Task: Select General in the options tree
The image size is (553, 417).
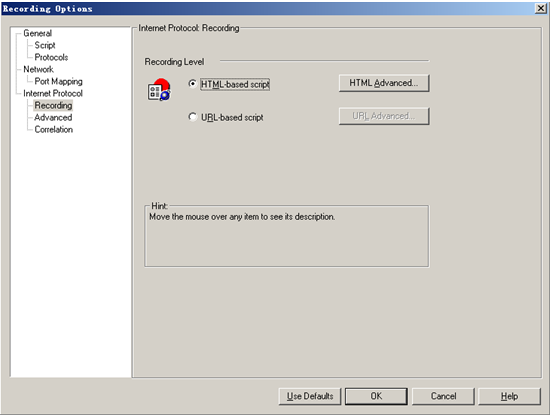Action: point(37,33)
